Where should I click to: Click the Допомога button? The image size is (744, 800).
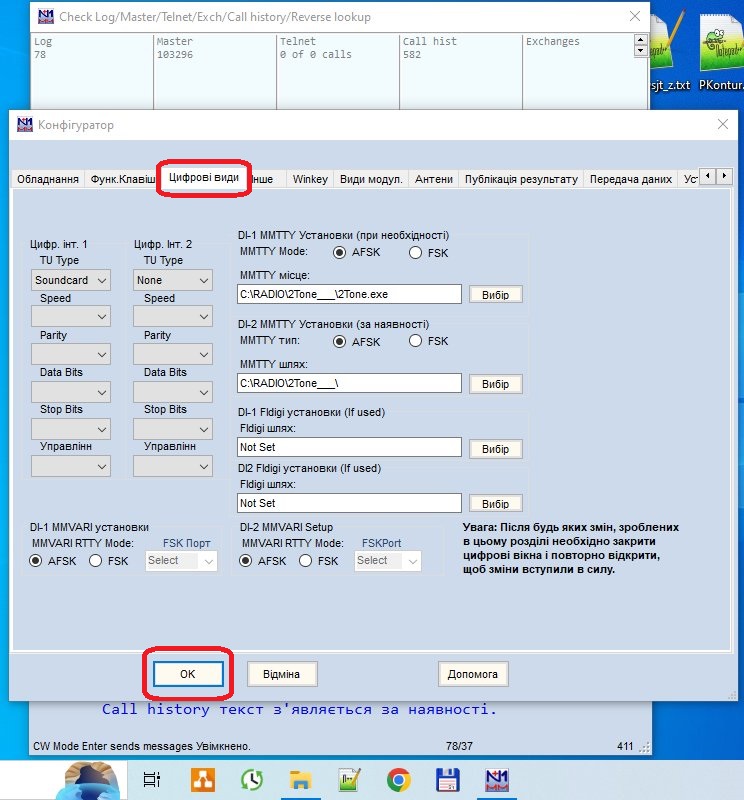tap(473, 674)
